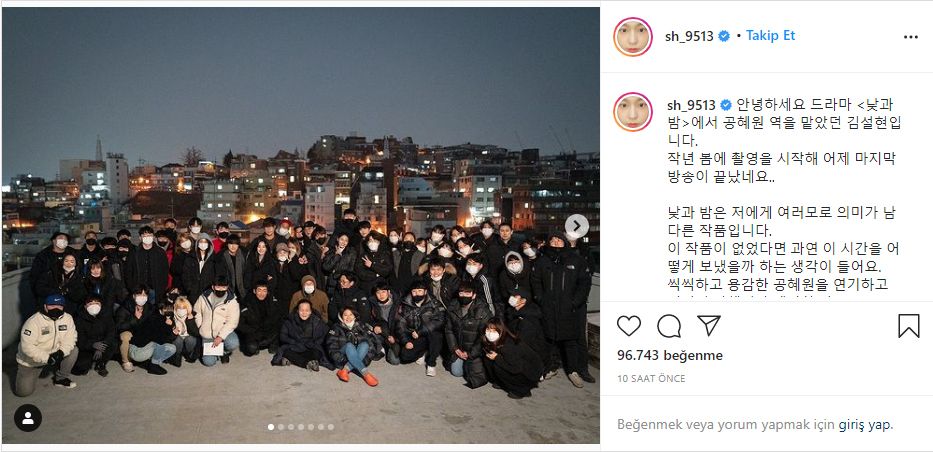Click the caption profile avatar
This screenshot has width=933, height=452.
tap(633, 112)
